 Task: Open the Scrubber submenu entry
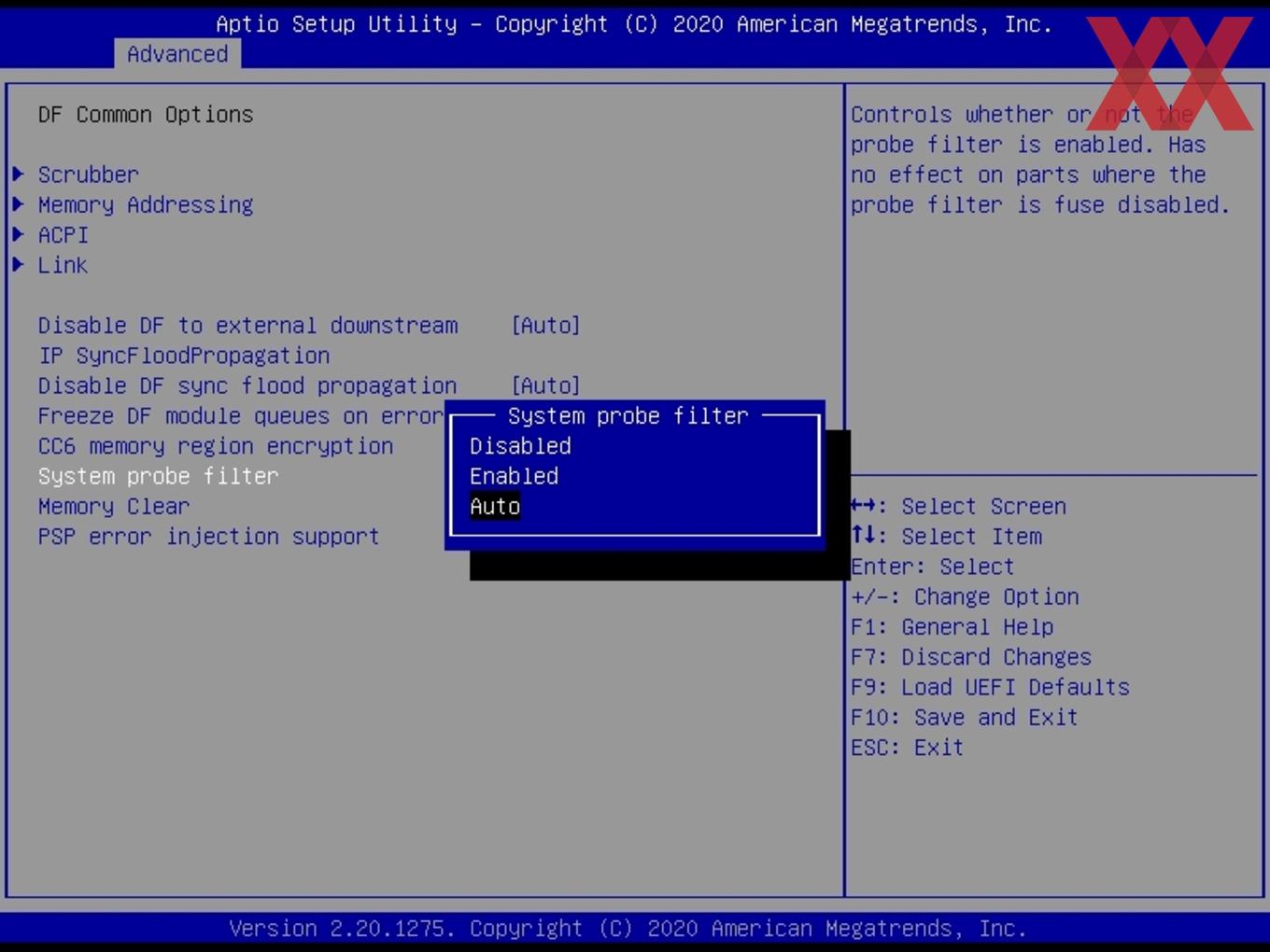coord(88,175)
